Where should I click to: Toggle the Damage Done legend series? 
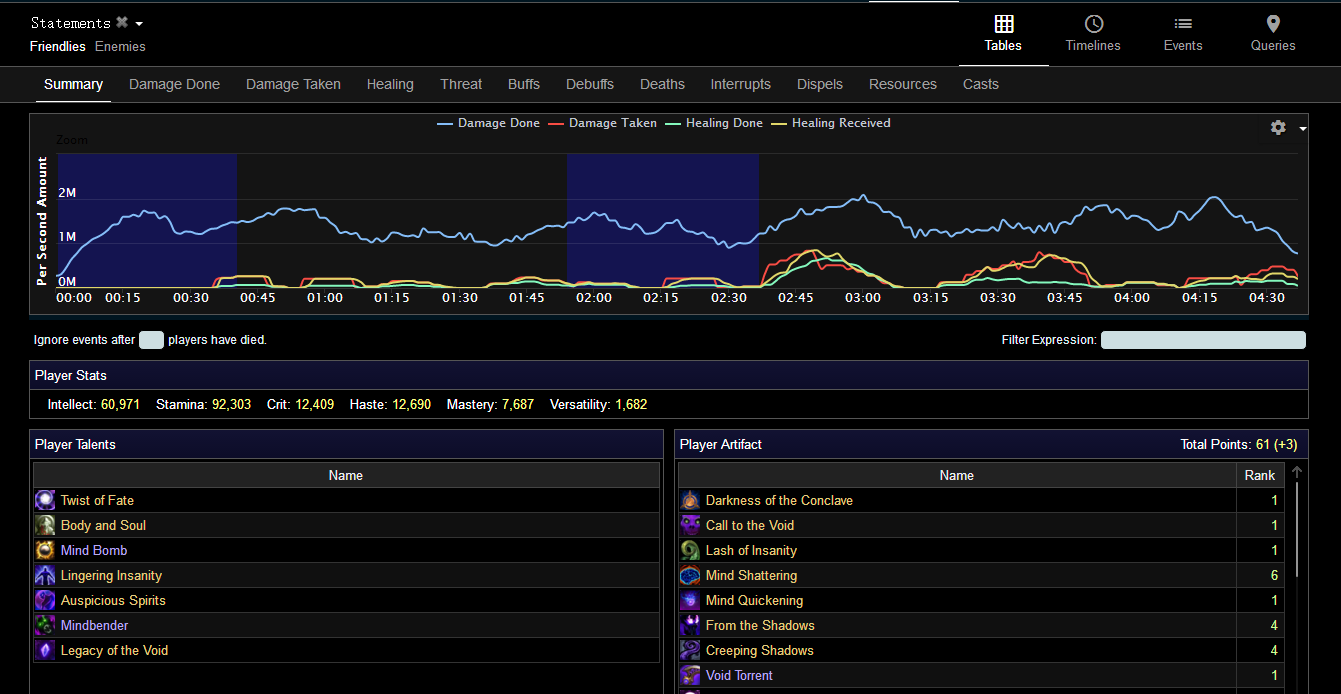(x=489, y=123)
